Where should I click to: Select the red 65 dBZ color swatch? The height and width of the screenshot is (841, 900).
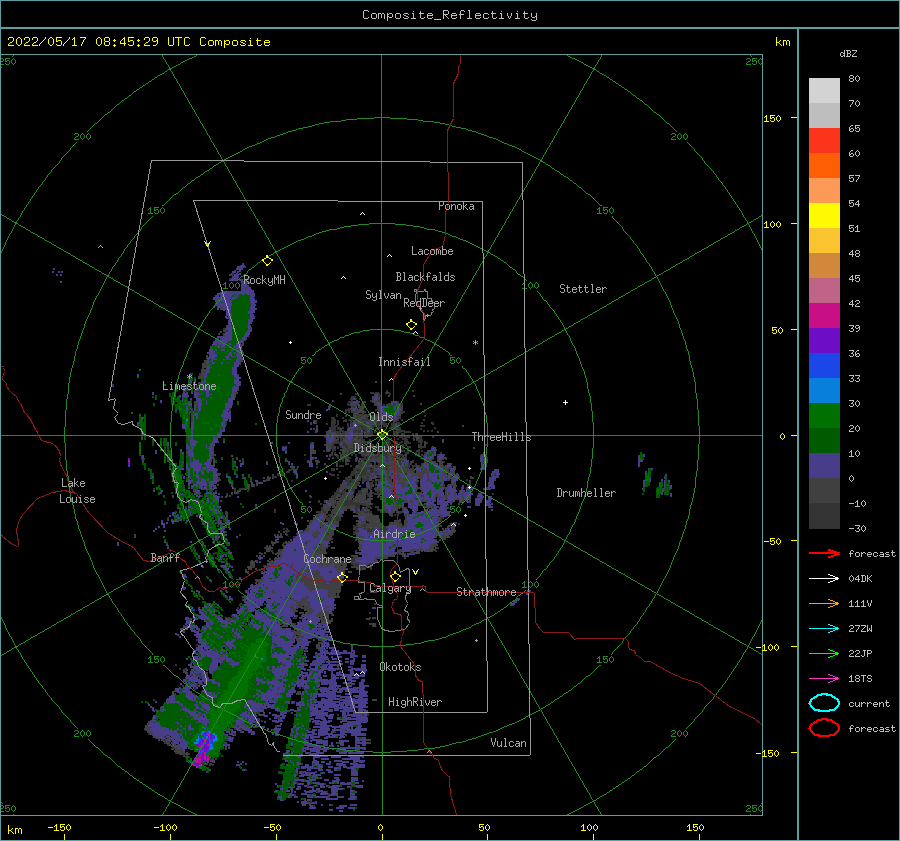click(x=824, y=140)
